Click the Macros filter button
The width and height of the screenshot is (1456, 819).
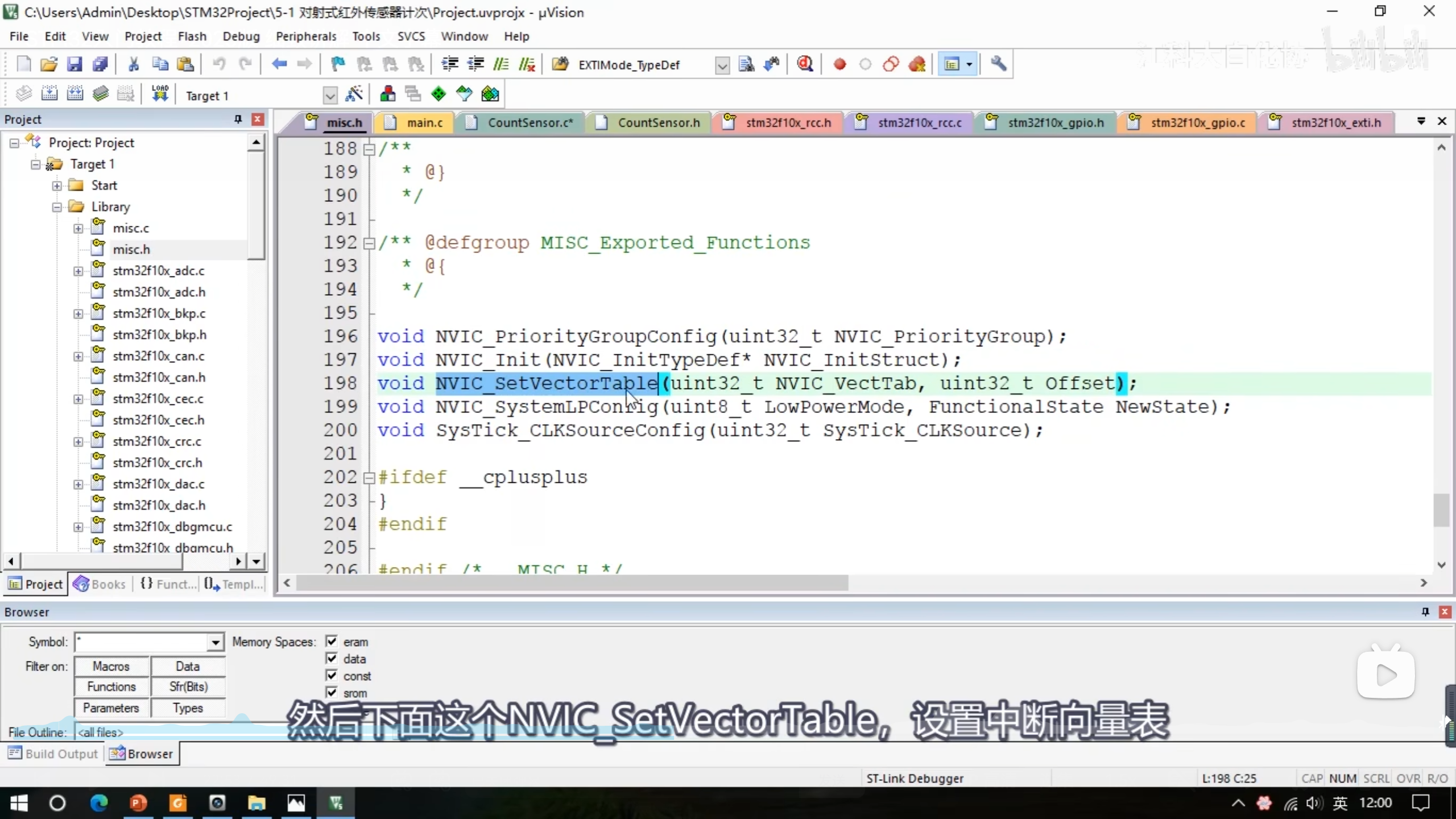click(111, 666)
